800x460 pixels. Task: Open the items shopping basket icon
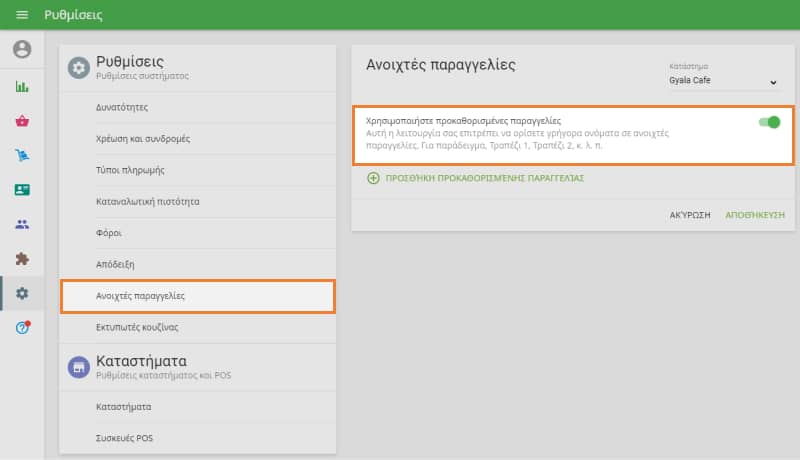point(22,121)
